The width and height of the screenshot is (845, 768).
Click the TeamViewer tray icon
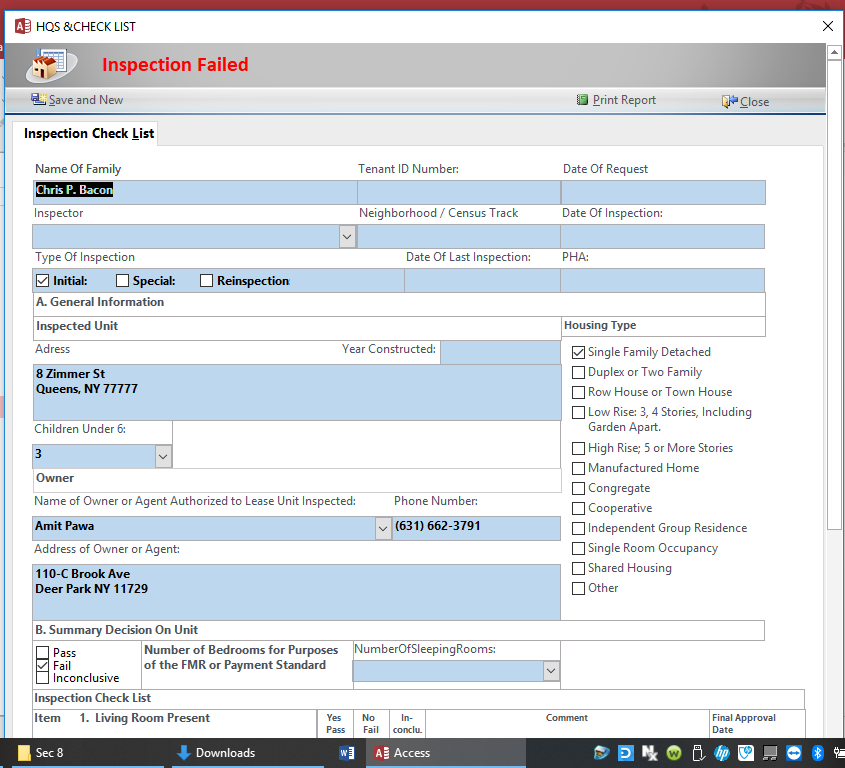(794, 752)
